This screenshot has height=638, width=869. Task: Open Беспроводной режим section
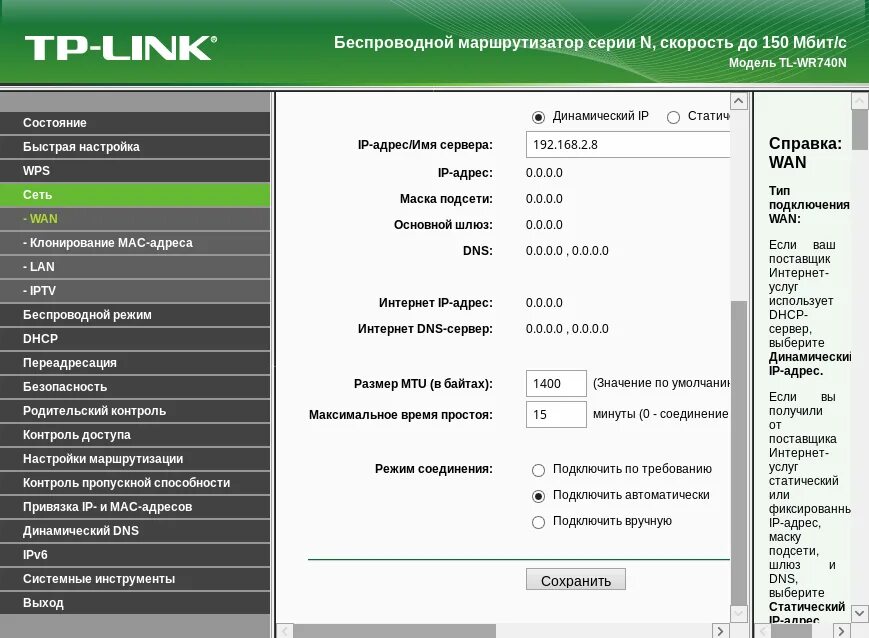tap(135, 314)
